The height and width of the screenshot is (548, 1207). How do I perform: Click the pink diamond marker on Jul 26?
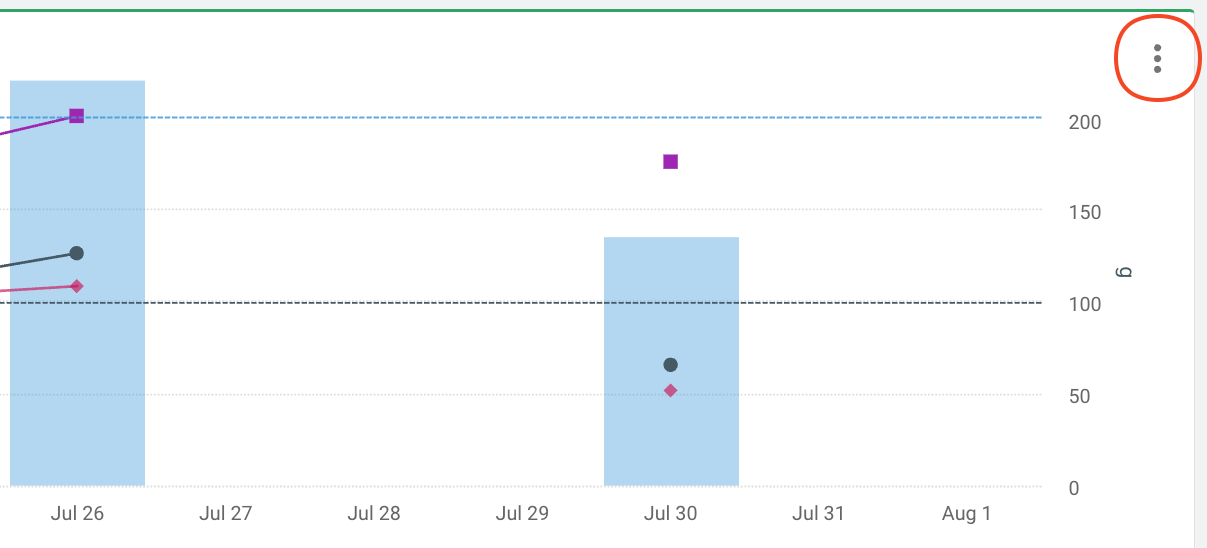click(77, 286)
